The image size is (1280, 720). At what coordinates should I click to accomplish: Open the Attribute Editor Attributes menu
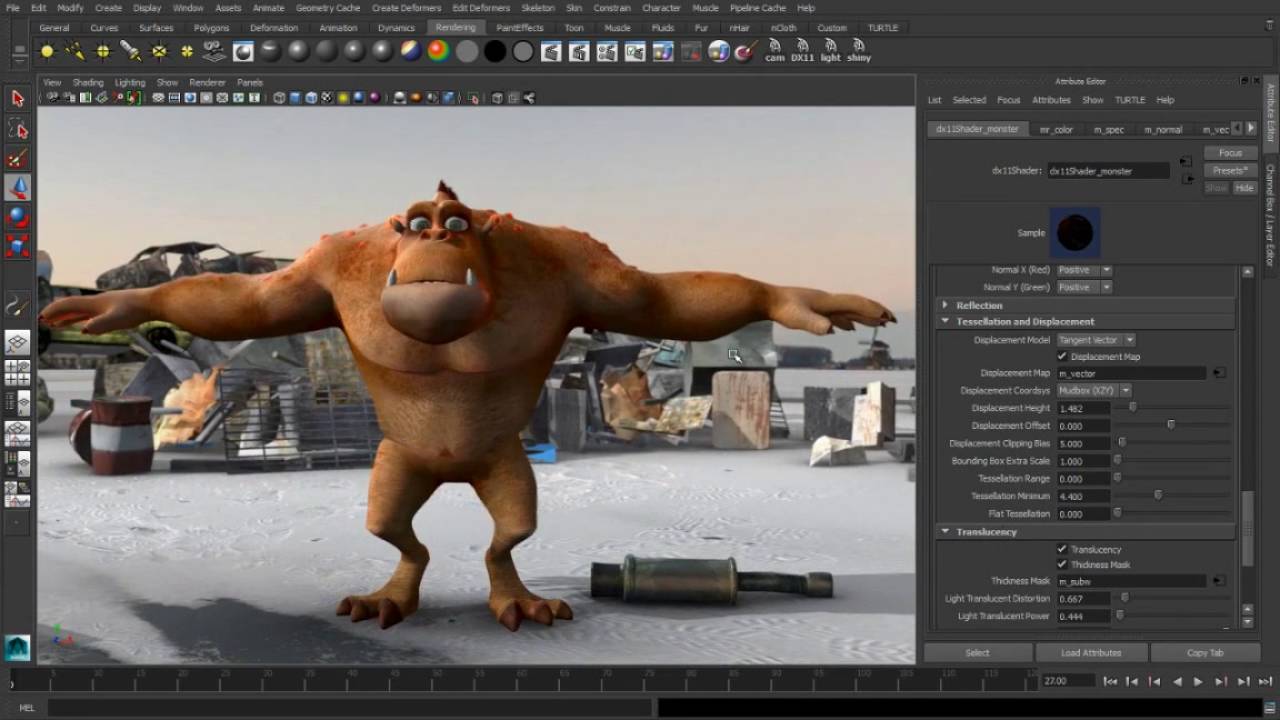[x=1051, y=100]
